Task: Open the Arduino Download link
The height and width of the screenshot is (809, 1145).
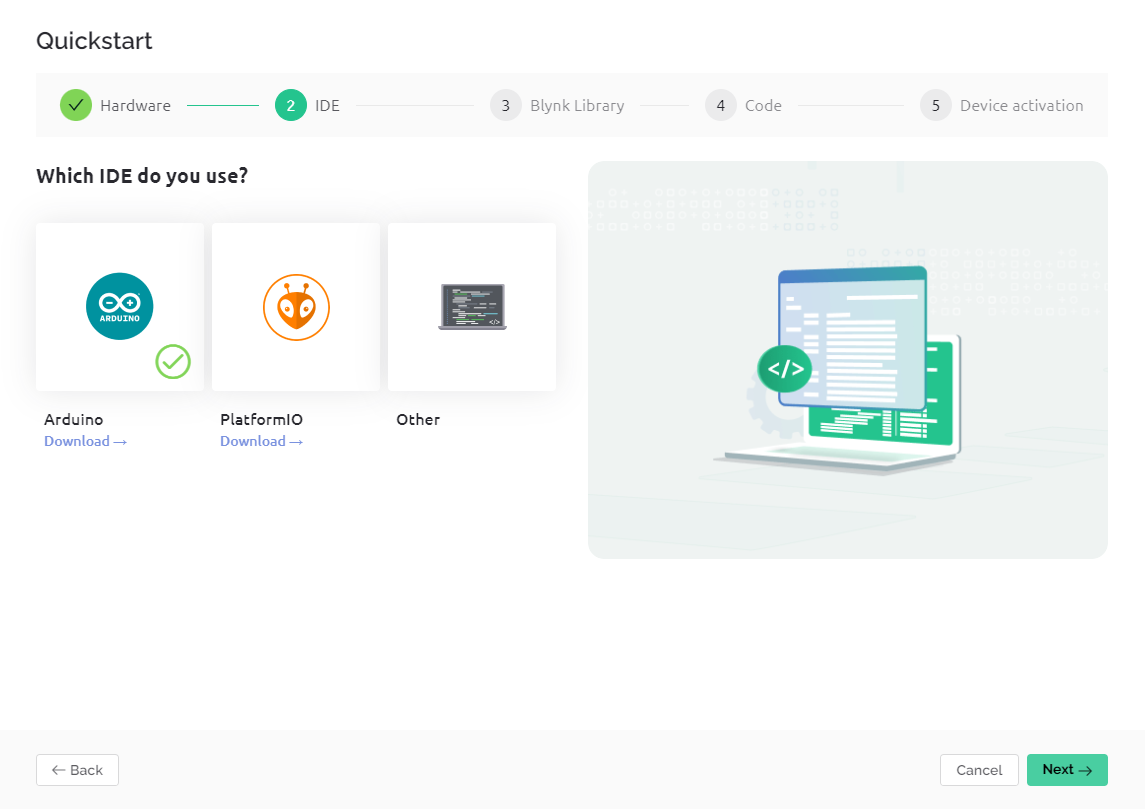Action: point(85,441)
